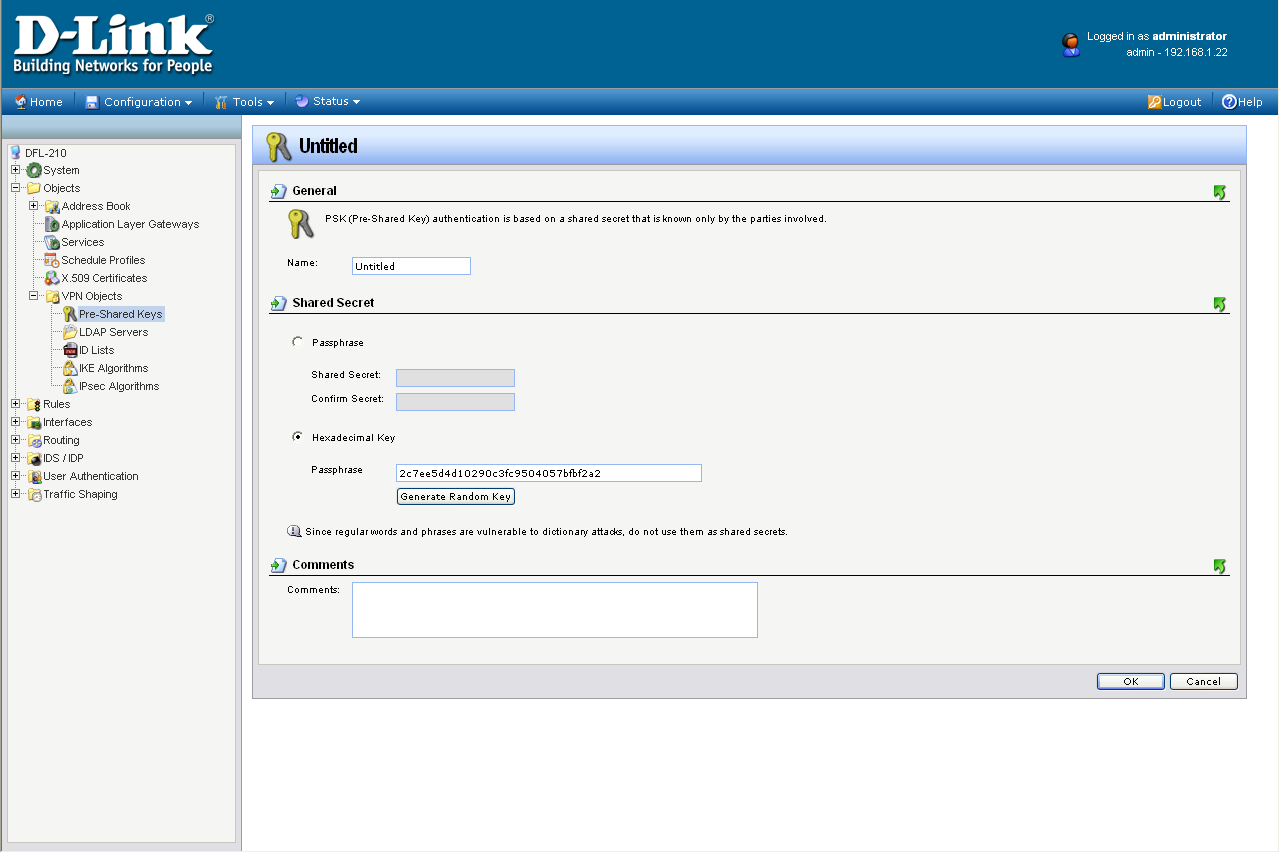Screen dimensions: 1280x852
Task: Open IKE Algorithms in the tree
Action: [114, 368]
